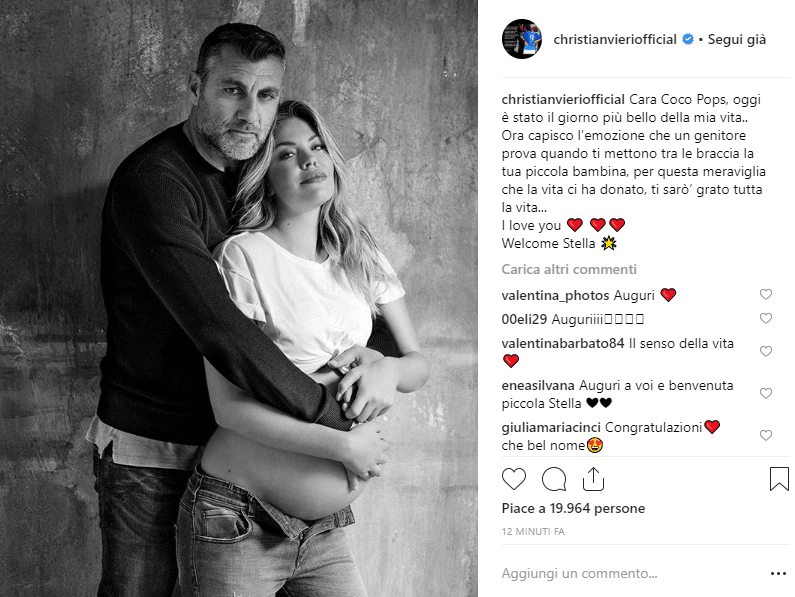Like 00eli29's Auguriiii comment
The width and height of the screenshot is (795, 597).
[x=766, y=318]
